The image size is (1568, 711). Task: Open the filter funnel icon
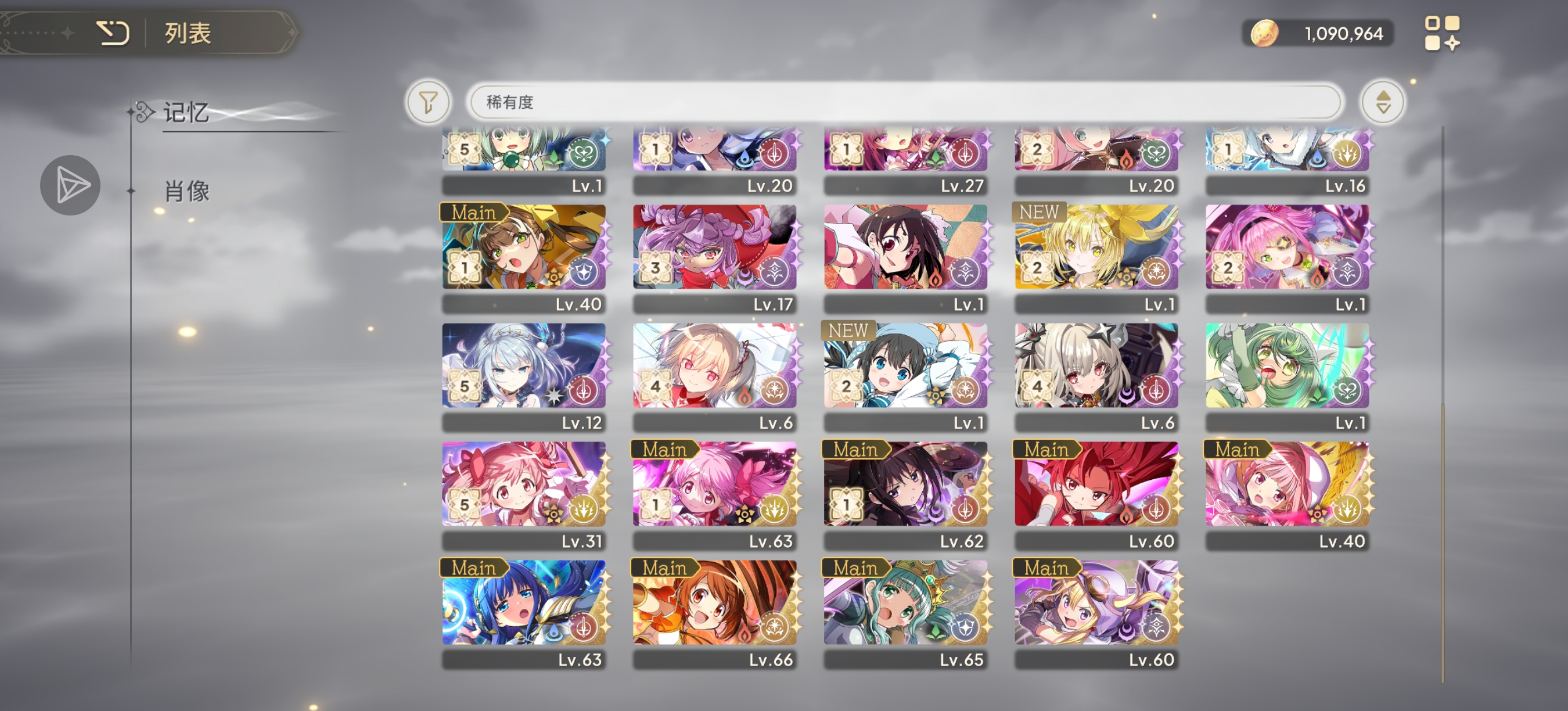point(428,102)
